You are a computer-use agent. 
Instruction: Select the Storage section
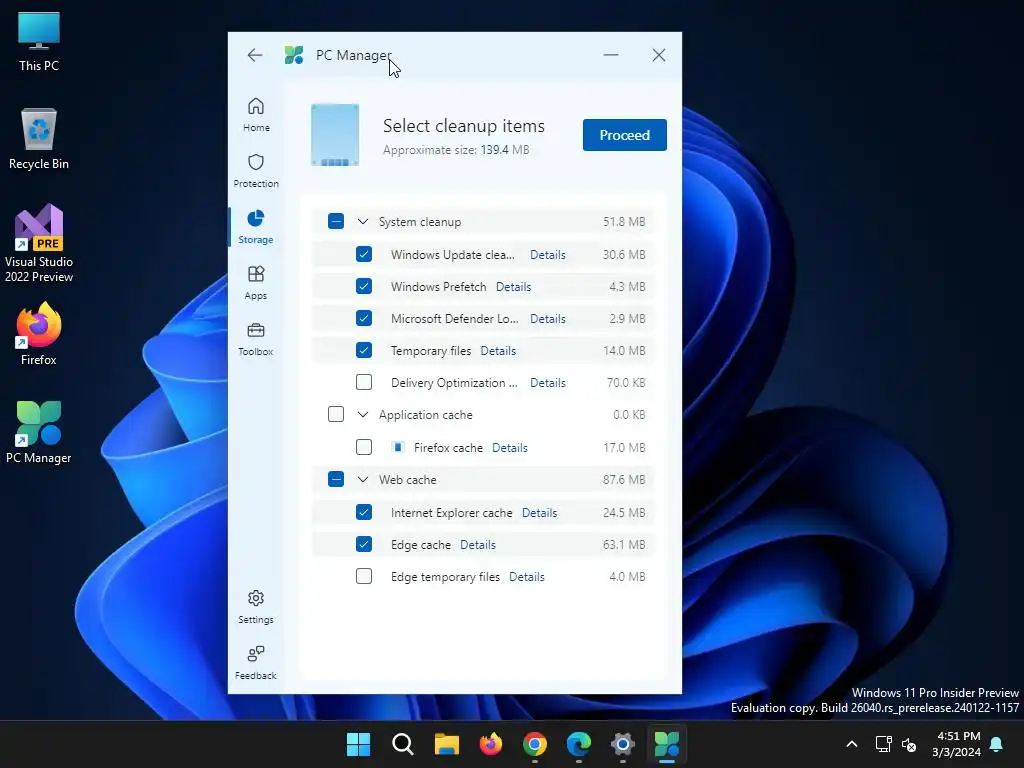256,227
